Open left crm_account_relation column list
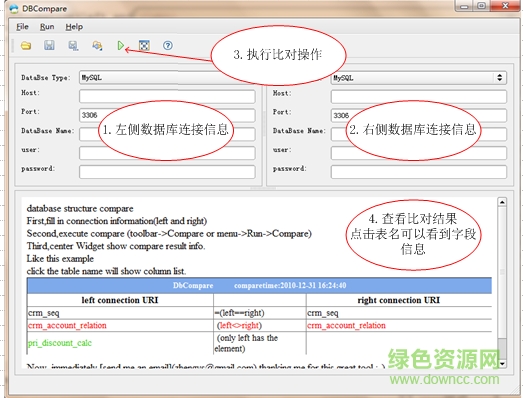The height and width of the screenshot is (398, 523). tap(67, 325)
